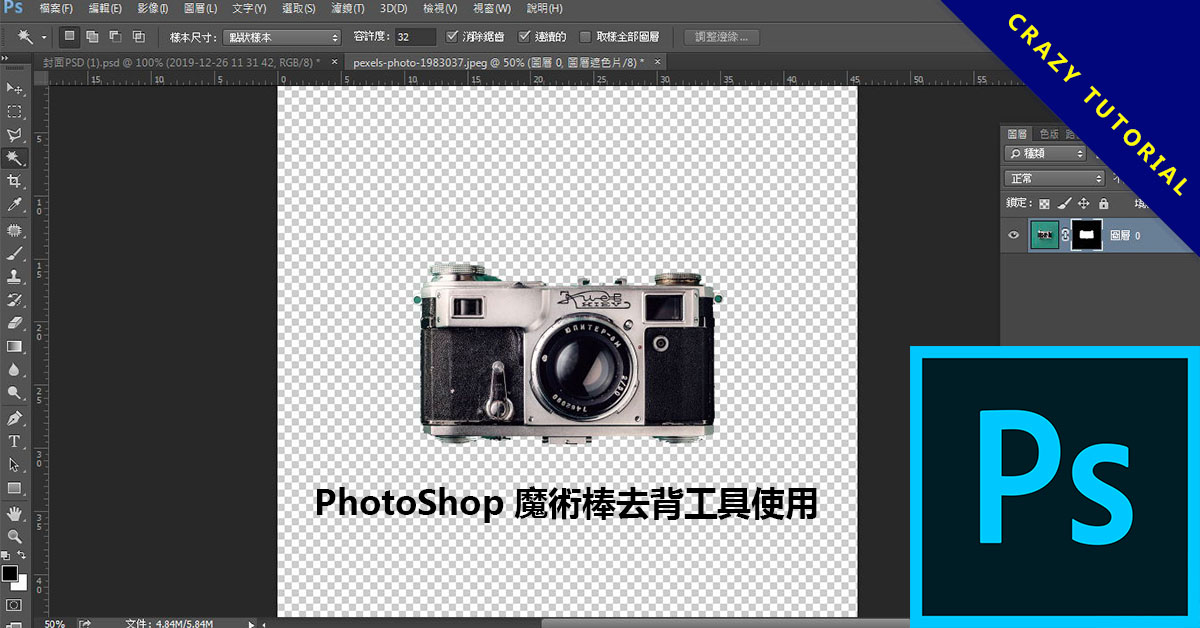The width and height of the screenshot is (1200, 628).
Task: Select the Type tool
Action: click(x=14, y=441)
